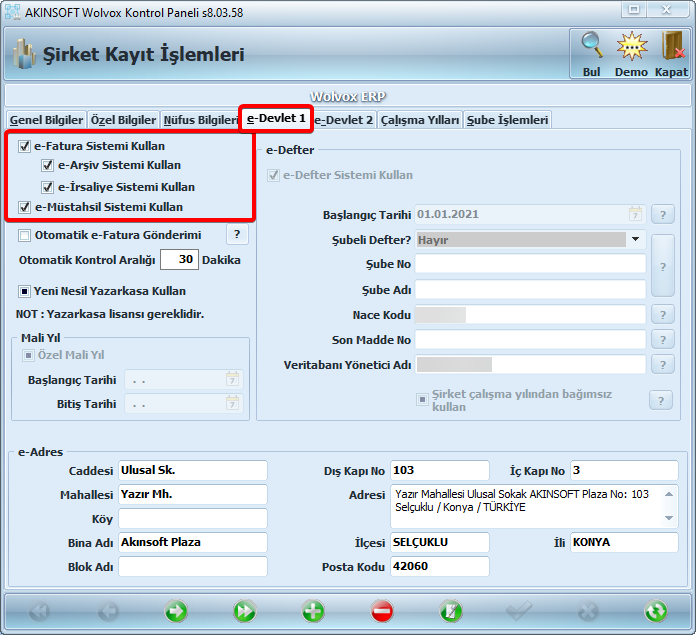This screenshot has height=635, width=696.
Task: Click help button for bağımsız kullan option
Action: (661, 401)
